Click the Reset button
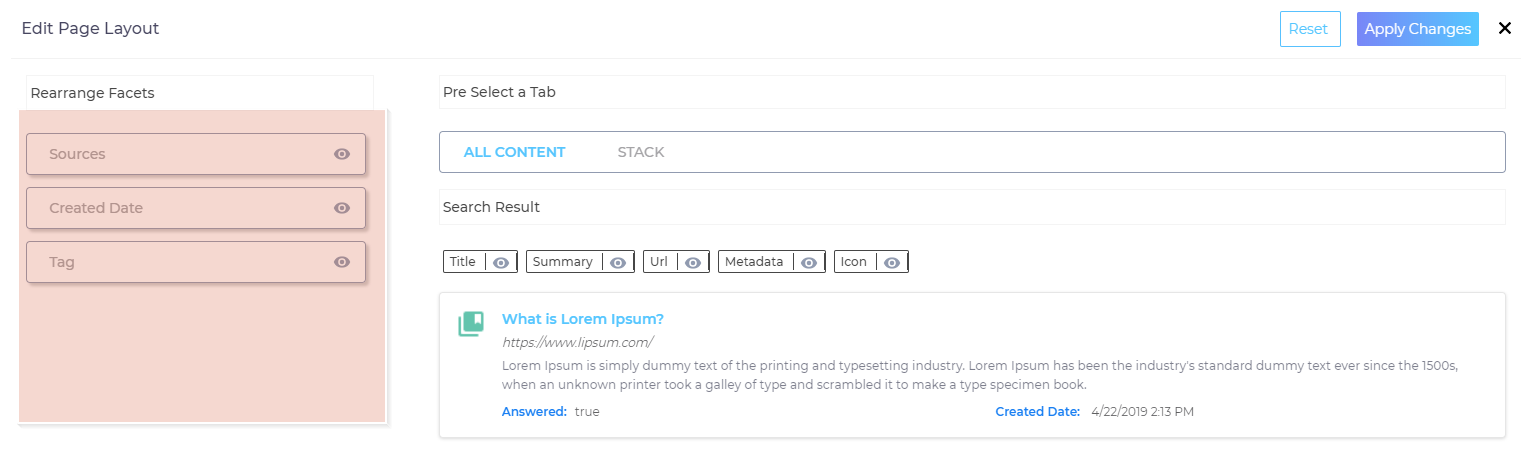Viewport: 1530px width, 459px height. 1309,29
